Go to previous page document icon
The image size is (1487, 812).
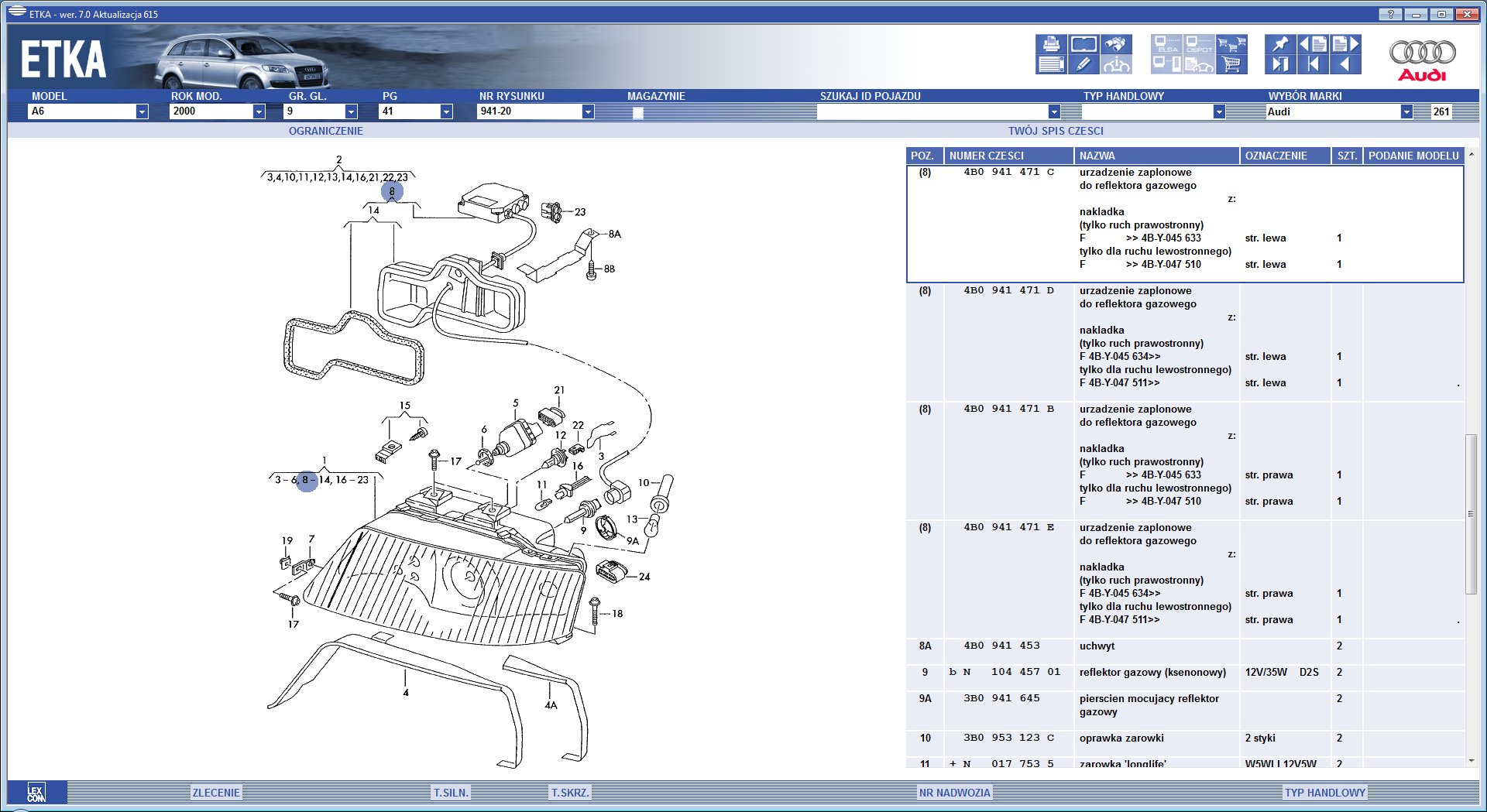click(1313, 44)
